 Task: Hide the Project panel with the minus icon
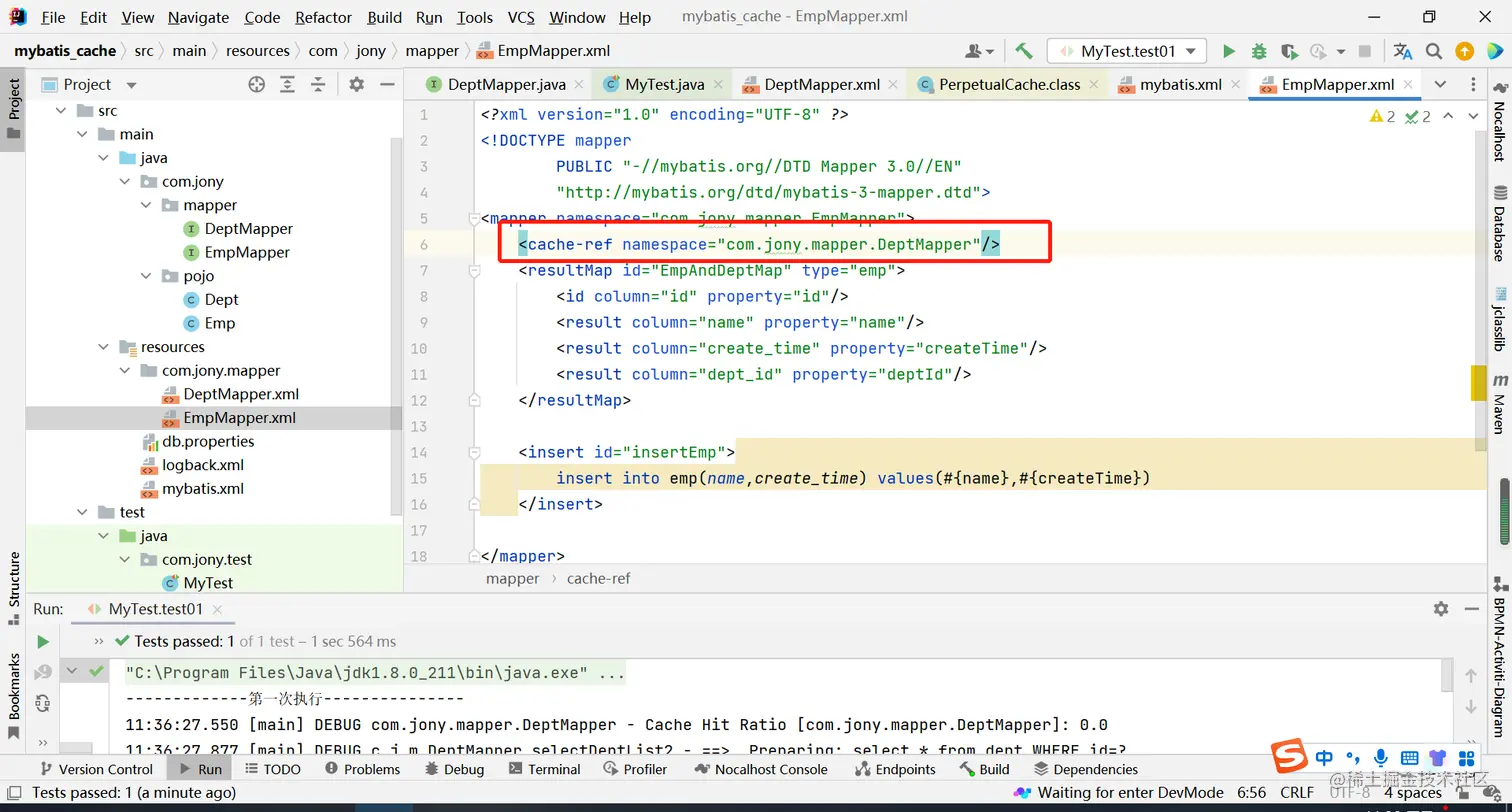[x=387, y=85]
